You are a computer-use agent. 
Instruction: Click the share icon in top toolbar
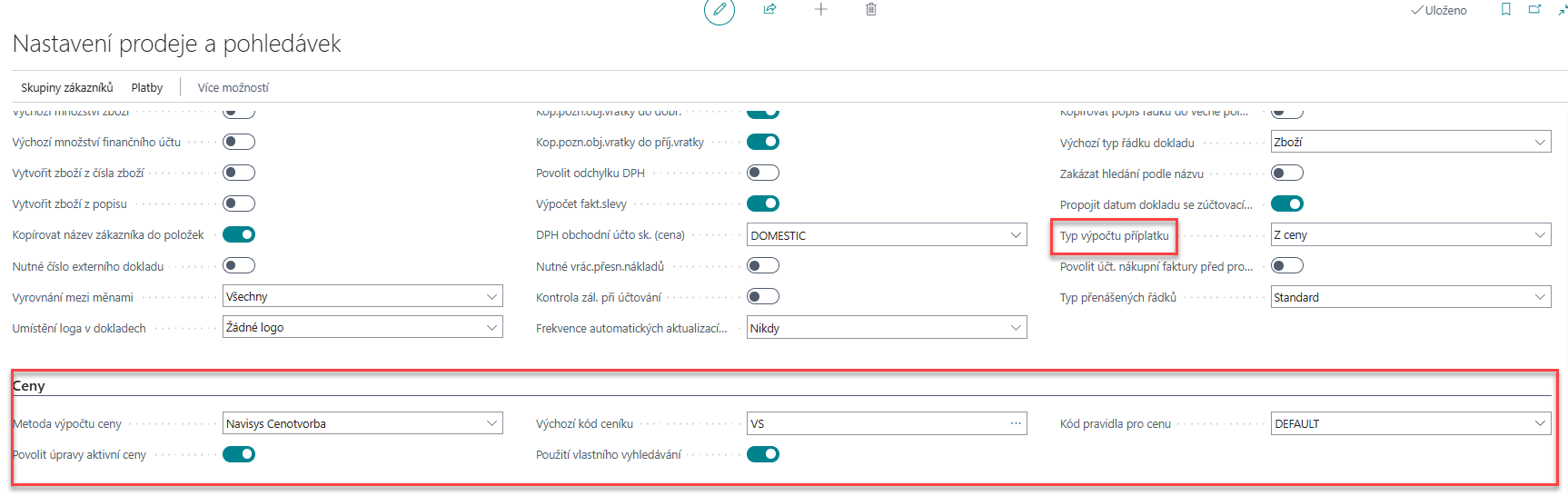tap(769, 9)
